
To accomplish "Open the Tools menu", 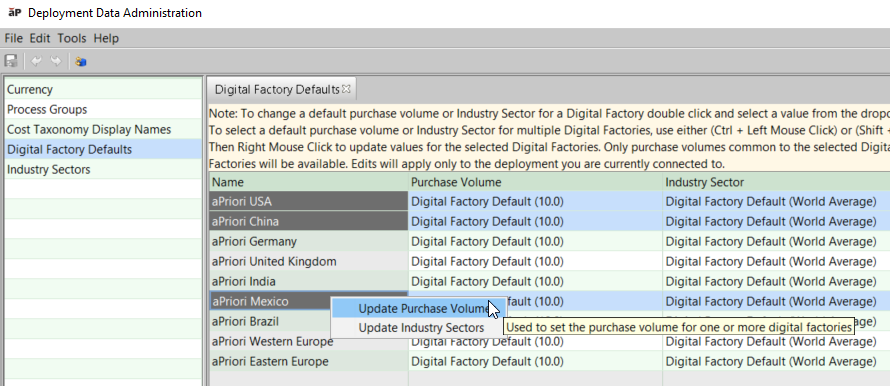I will [x=72, y=38].
